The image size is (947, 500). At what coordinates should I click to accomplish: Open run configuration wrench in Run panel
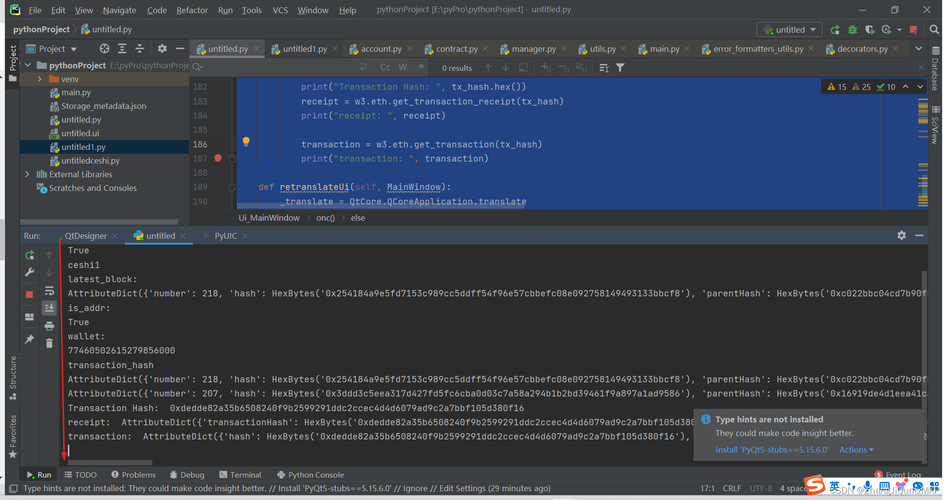click(x=29, y=272)
